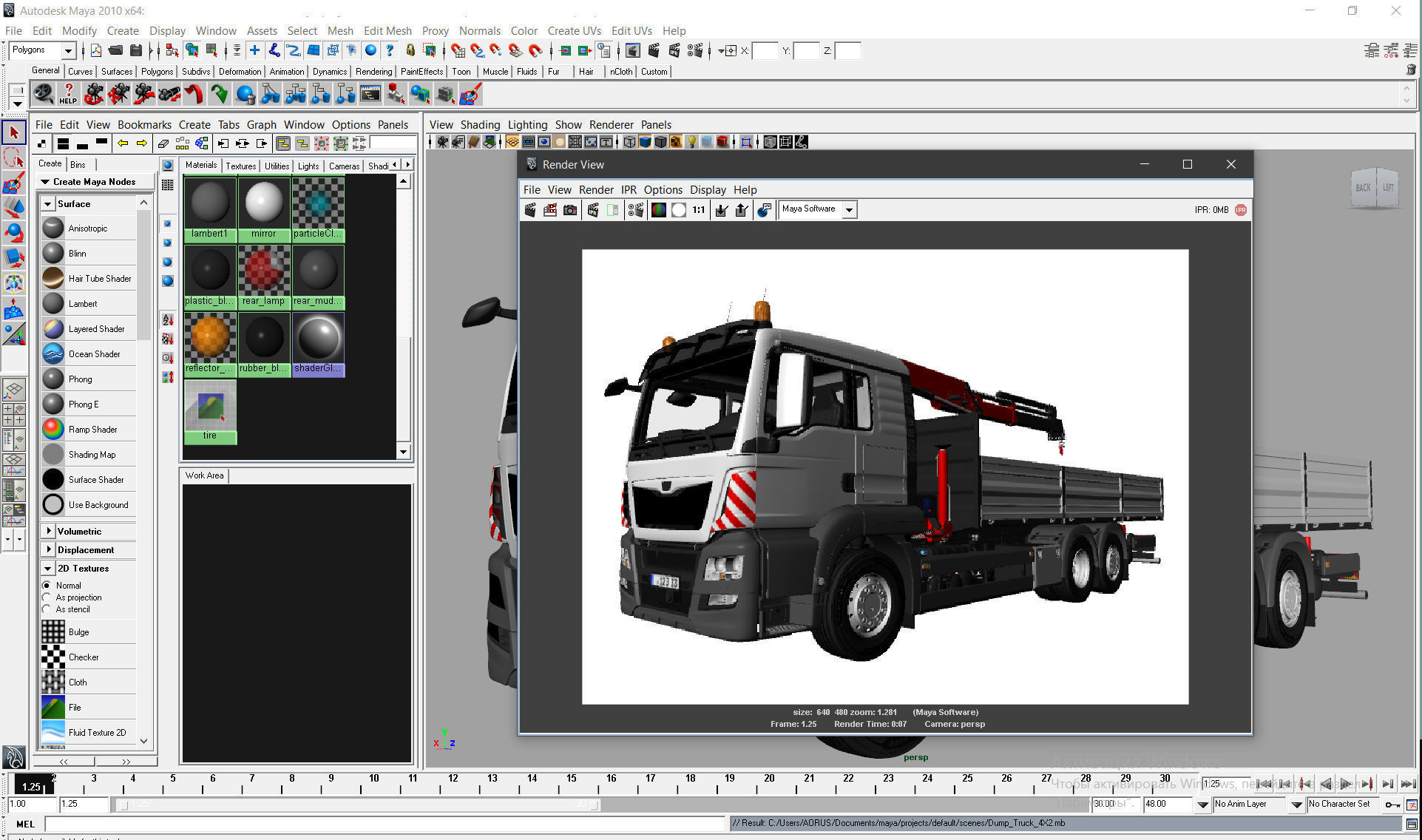This screenshot has width=1422, height=840.
Task: Click the viewport light bulb use-all-lights icon
Action: point(691,142)
